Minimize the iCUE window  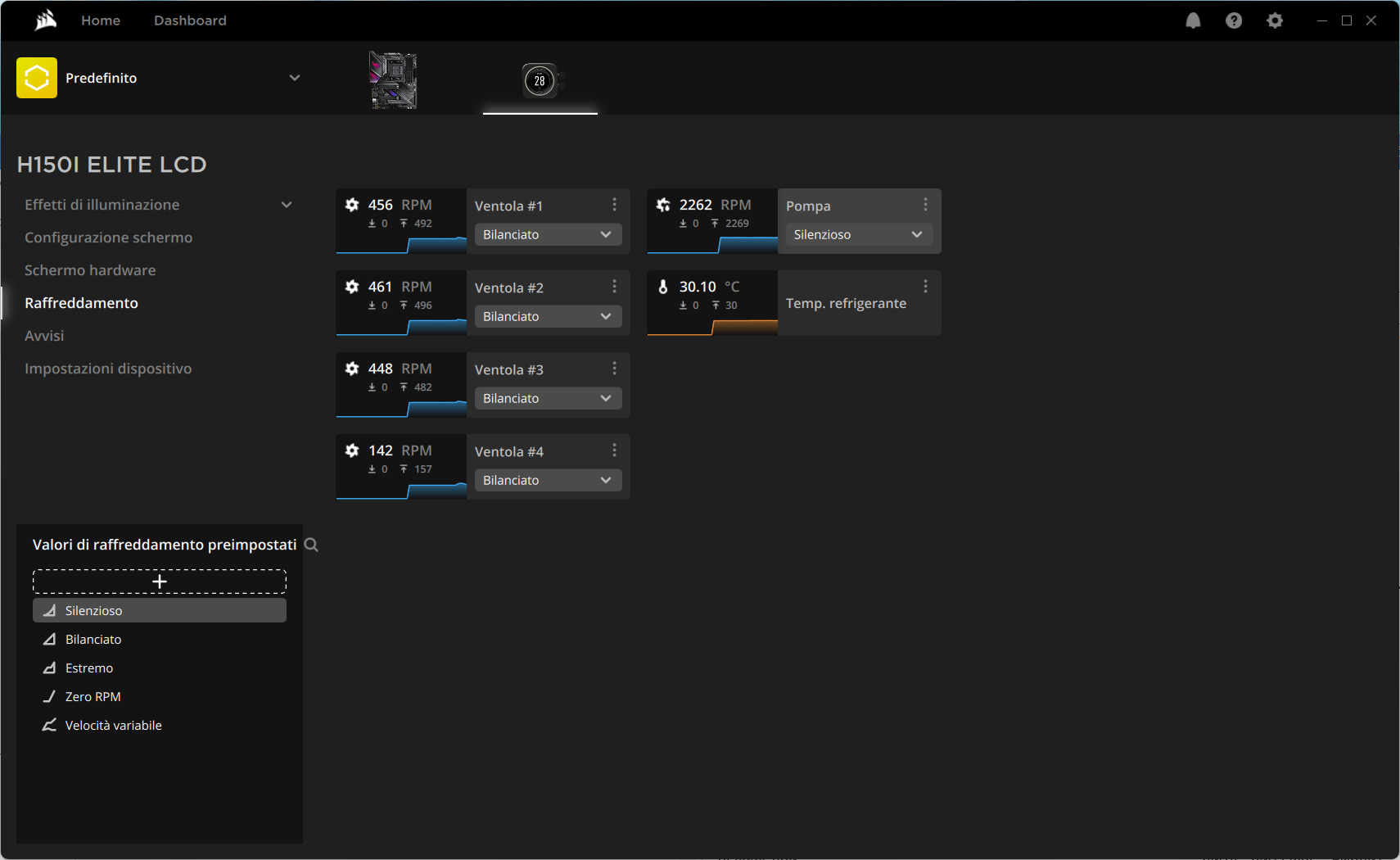pos(1322,20)
